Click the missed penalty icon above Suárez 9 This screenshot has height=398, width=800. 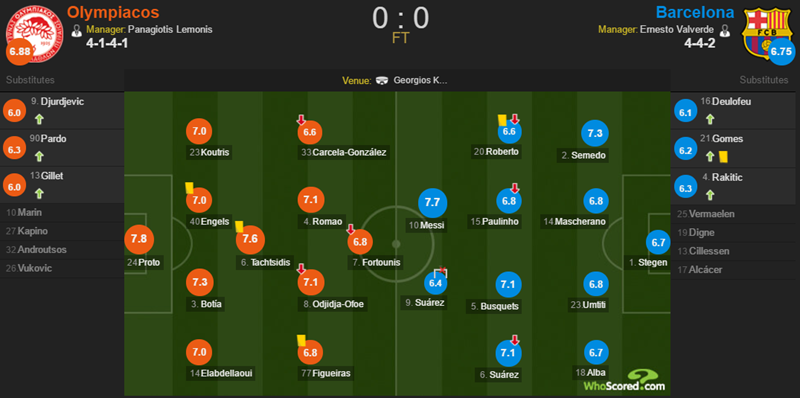pos(440,272)
